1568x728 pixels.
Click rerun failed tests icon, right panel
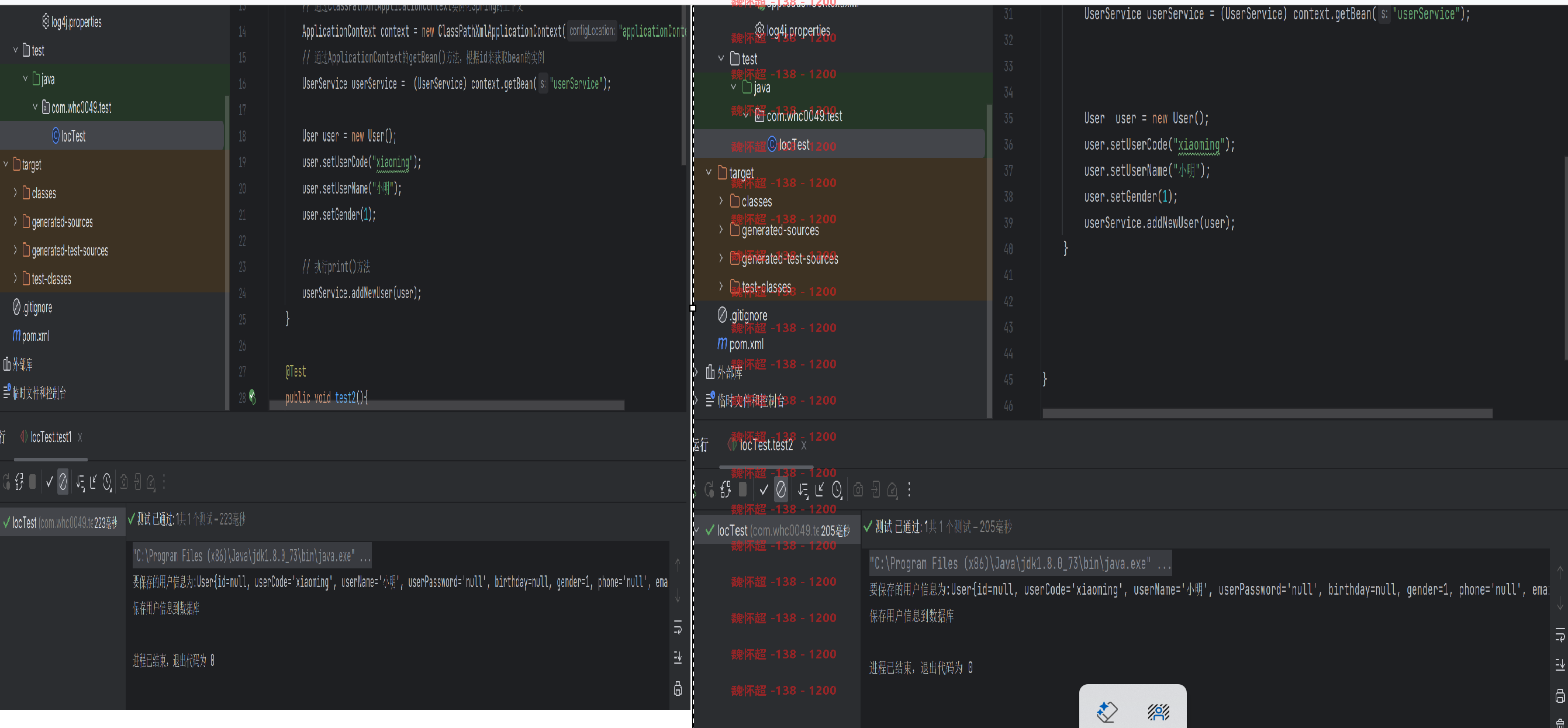pos(725,490)
